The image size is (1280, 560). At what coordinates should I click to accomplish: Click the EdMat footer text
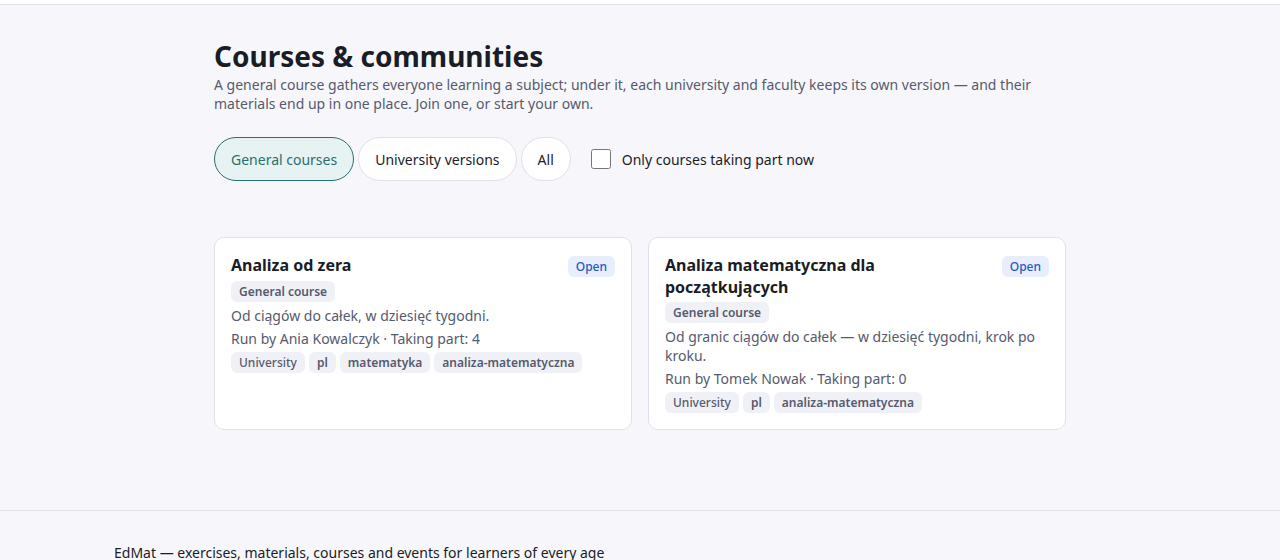[359, 552]
